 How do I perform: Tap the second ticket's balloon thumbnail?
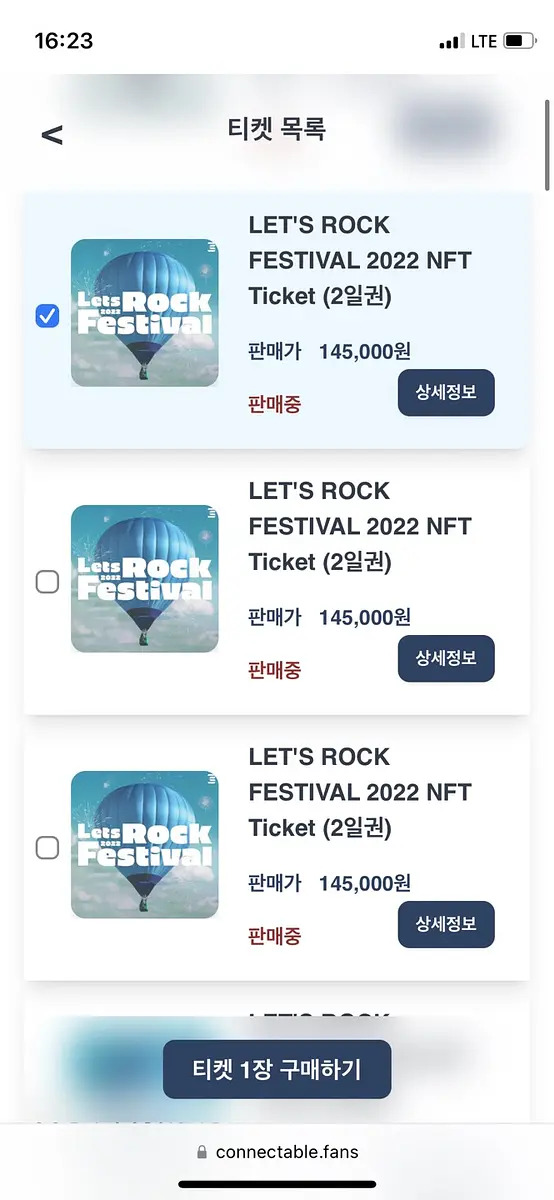[145, 579]
